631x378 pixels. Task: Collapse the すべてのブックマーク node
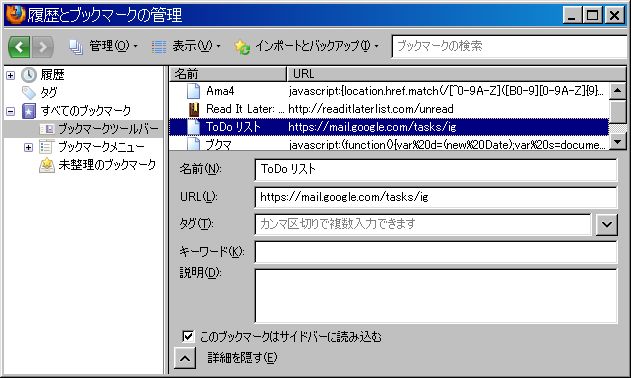(x=10, y=111)
